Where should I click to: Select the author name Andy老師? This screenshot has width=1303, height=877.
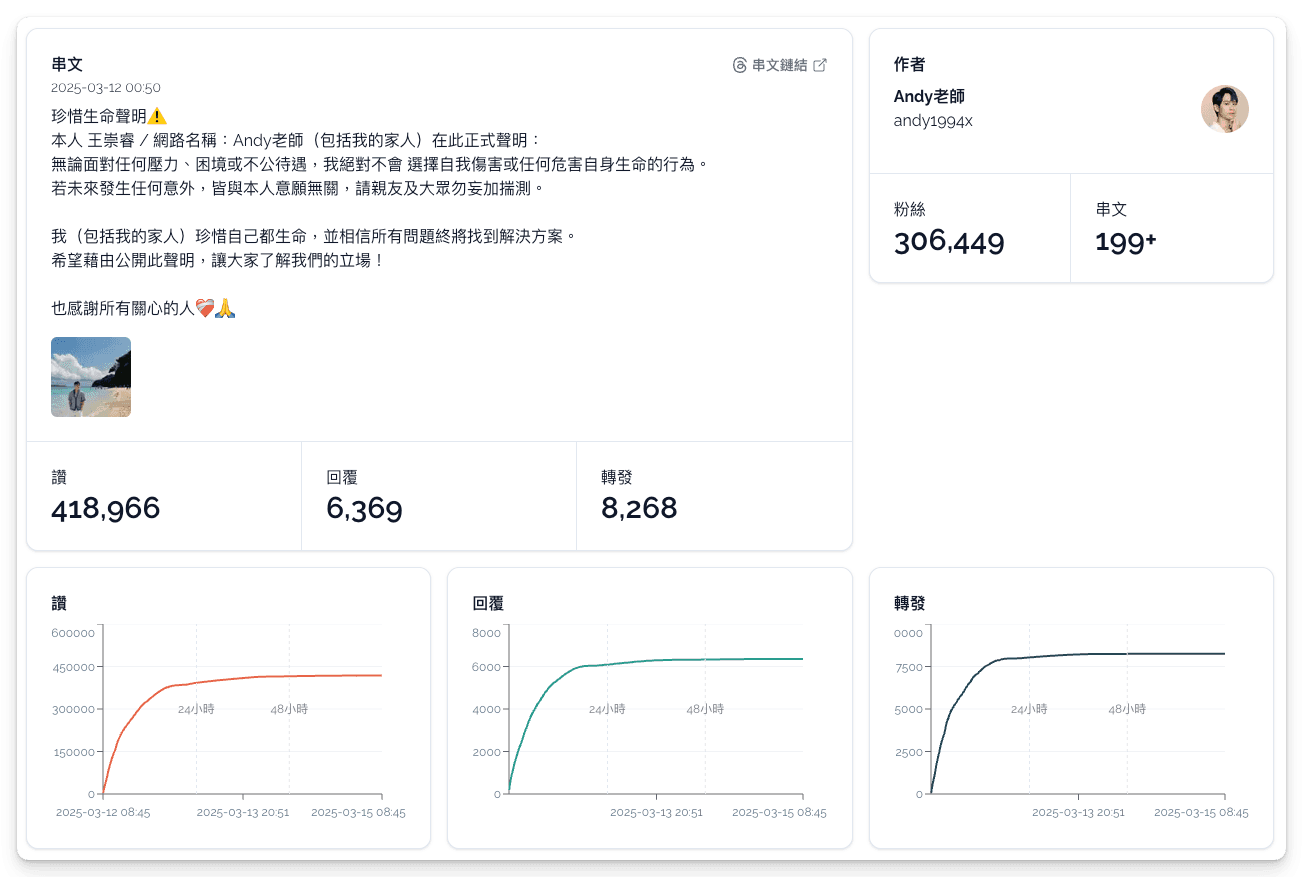[929, 97]
